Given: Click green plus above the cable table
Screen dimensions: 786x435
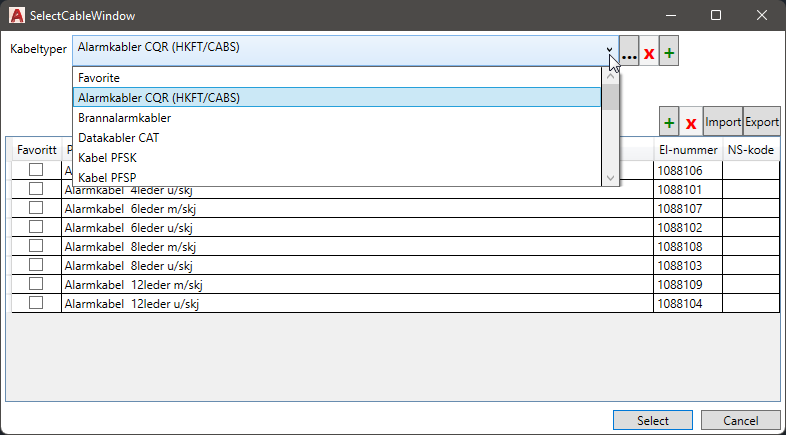Looking at the screenshot, I should 669,122.
